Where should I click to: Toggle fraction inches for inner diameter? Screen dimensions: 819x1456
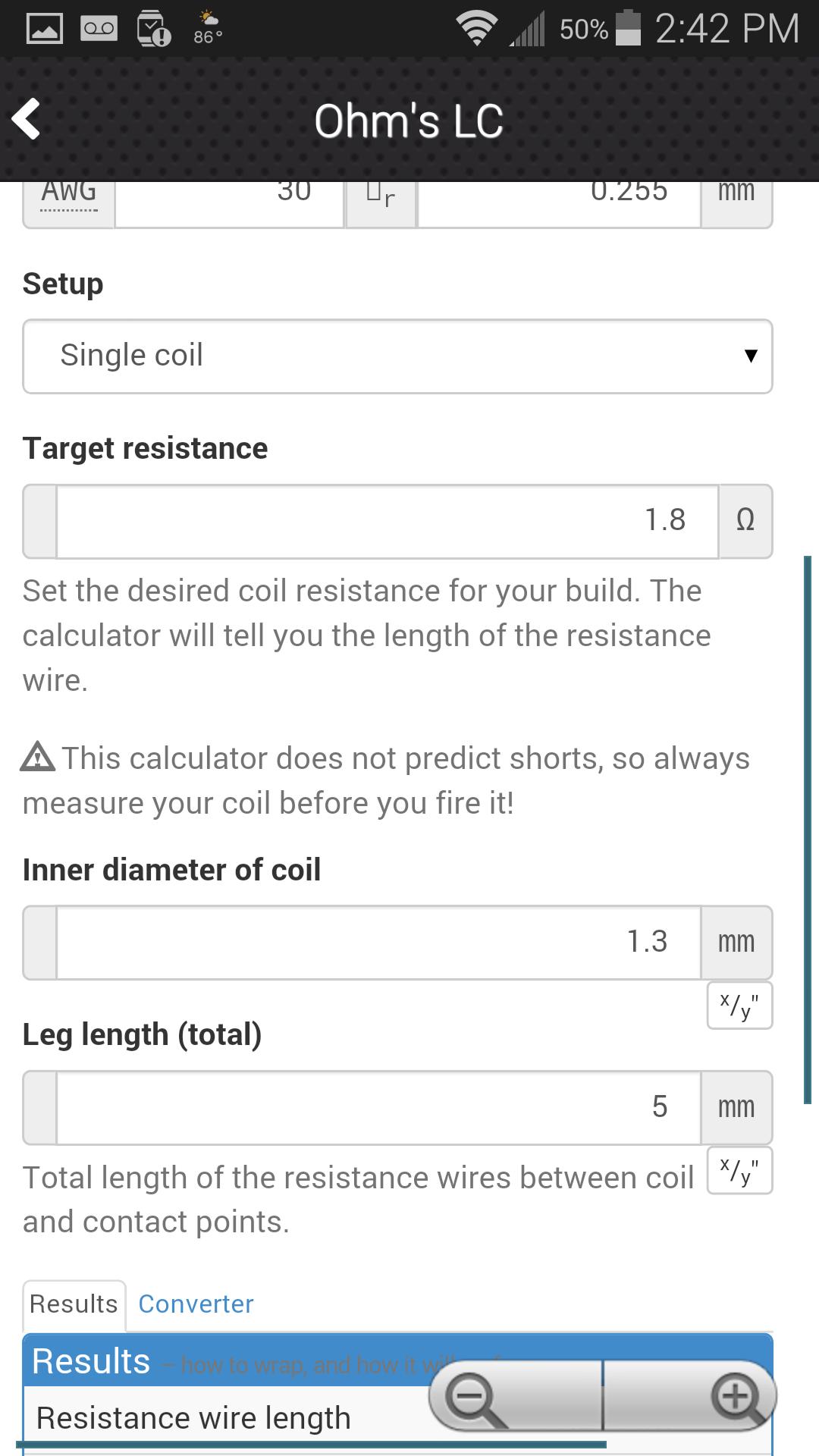tap(739, 1006)
